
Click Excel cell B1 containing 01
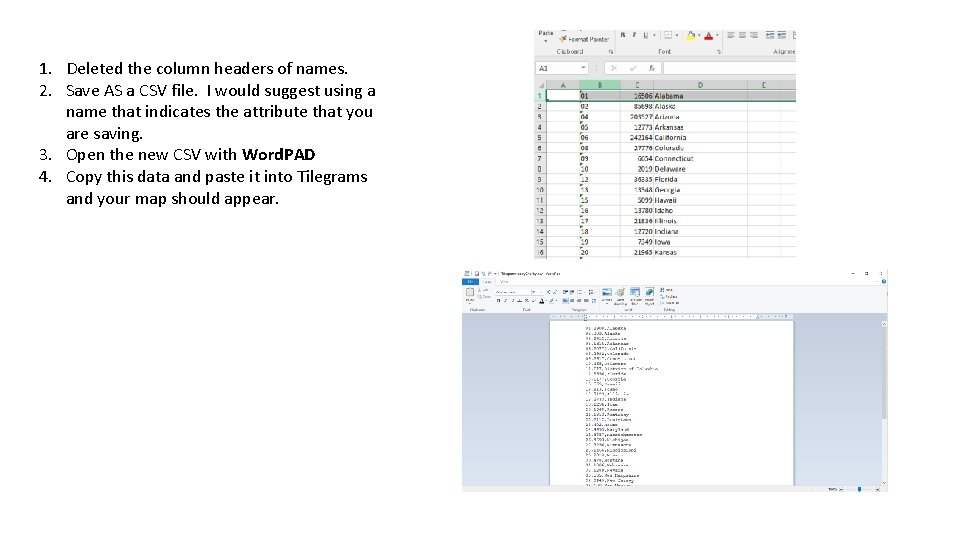point(600,96)
